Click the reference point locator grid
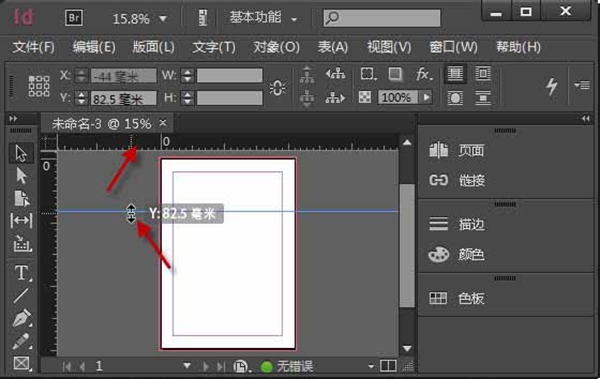Screen dimensions: 600x379 point(39,86)
